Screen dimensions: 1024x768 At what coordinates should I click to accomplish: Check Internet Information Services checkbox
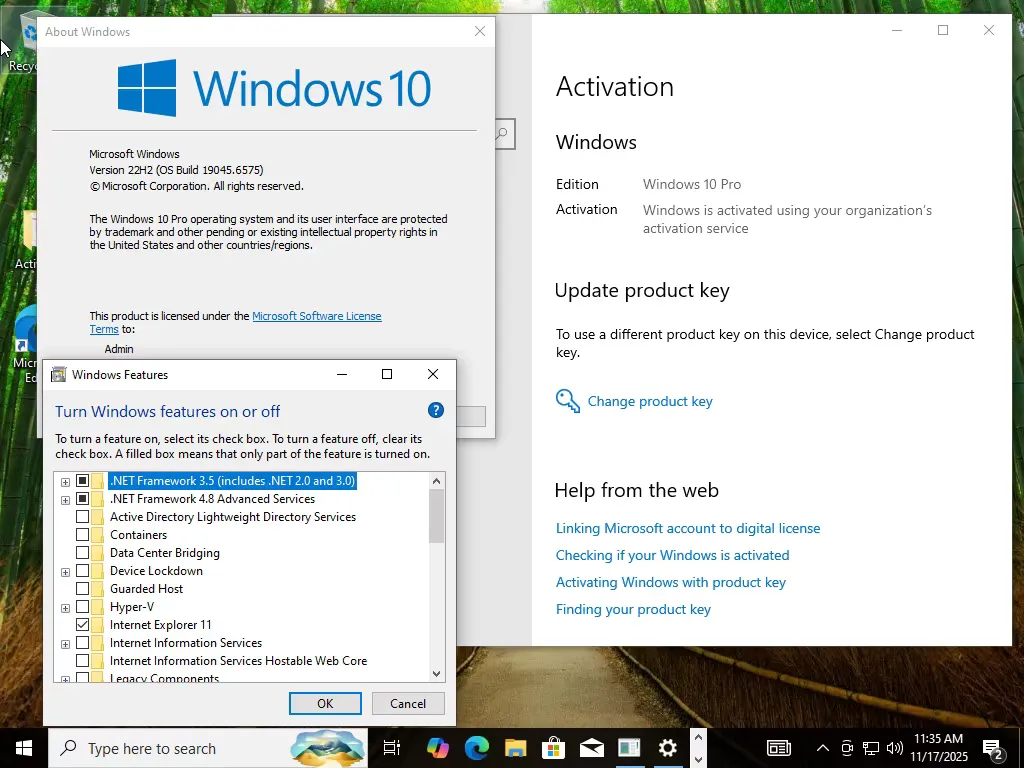pyautogui.click(x=82, y=643)
